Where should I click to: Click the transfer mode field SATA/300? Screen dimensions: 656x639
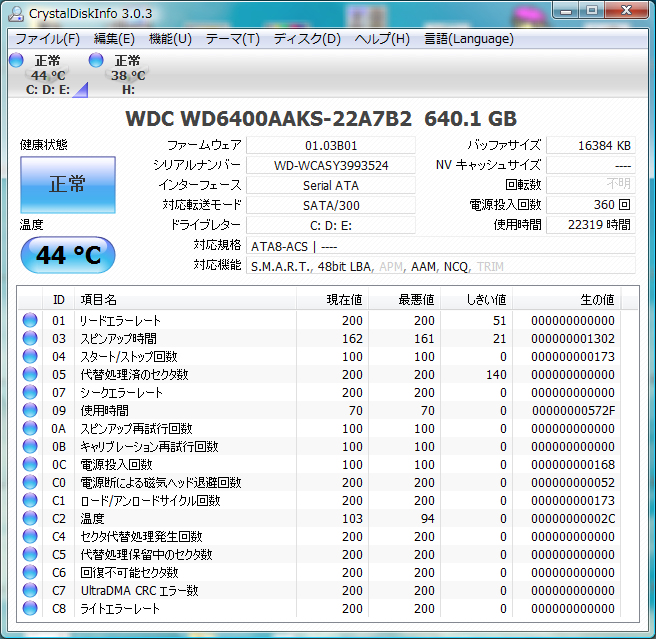pyautogui.click(x=331, y=205)
